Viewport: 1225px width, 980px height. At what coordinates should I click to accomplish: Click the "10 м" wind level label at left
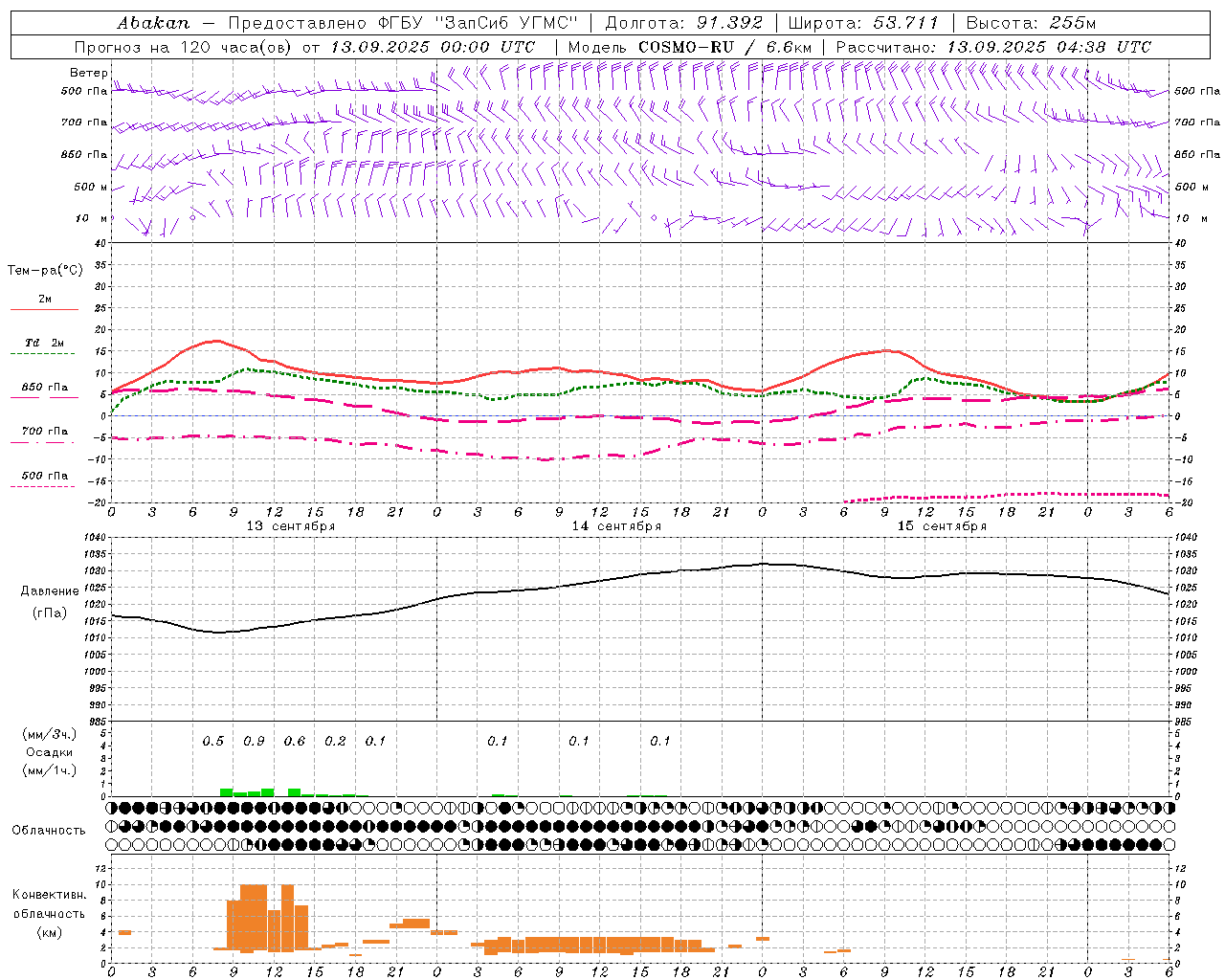coord(92,218)
